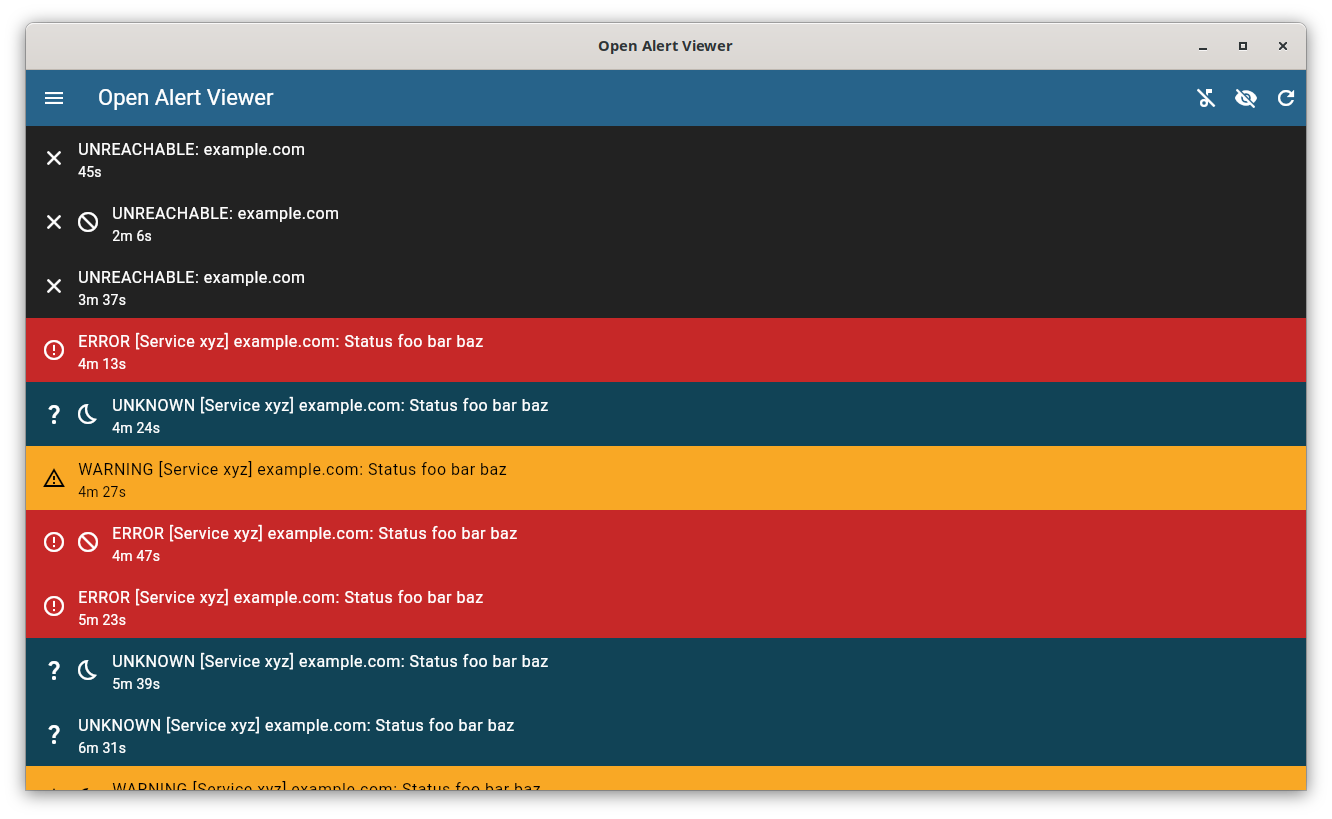This screenshot has height=819, width=1332.
Task: Select the WARNING alert aged 4m 27s
Action: [666, 478]
